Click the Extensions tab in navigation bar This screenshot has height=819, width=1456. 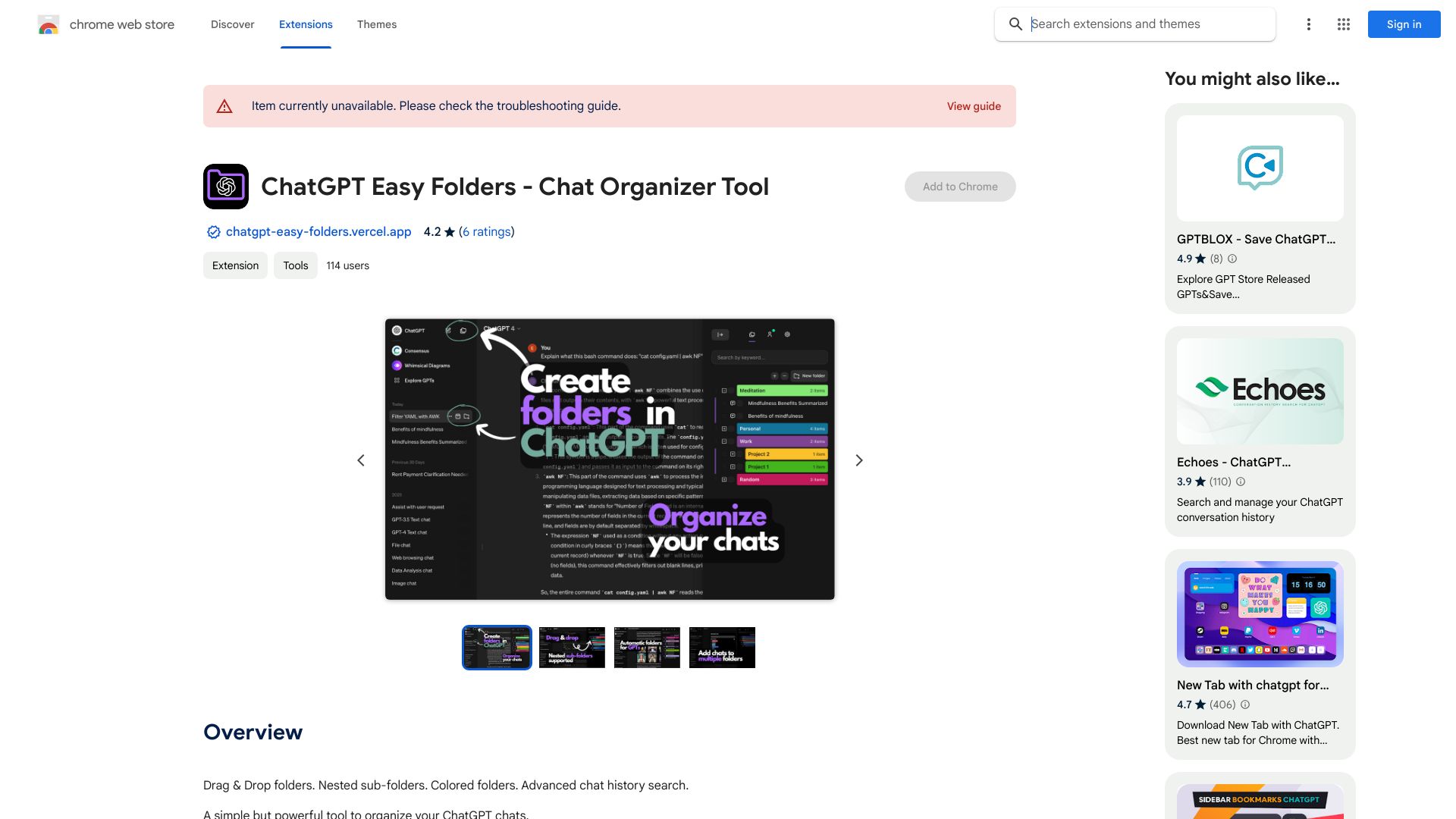click(x=305, y=24)
